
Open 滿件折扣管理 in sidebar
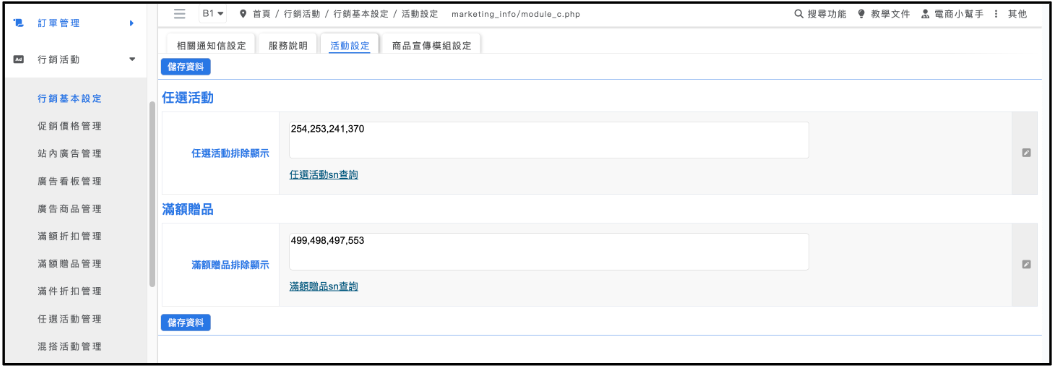pyautogui.click(x=69, y=291)
